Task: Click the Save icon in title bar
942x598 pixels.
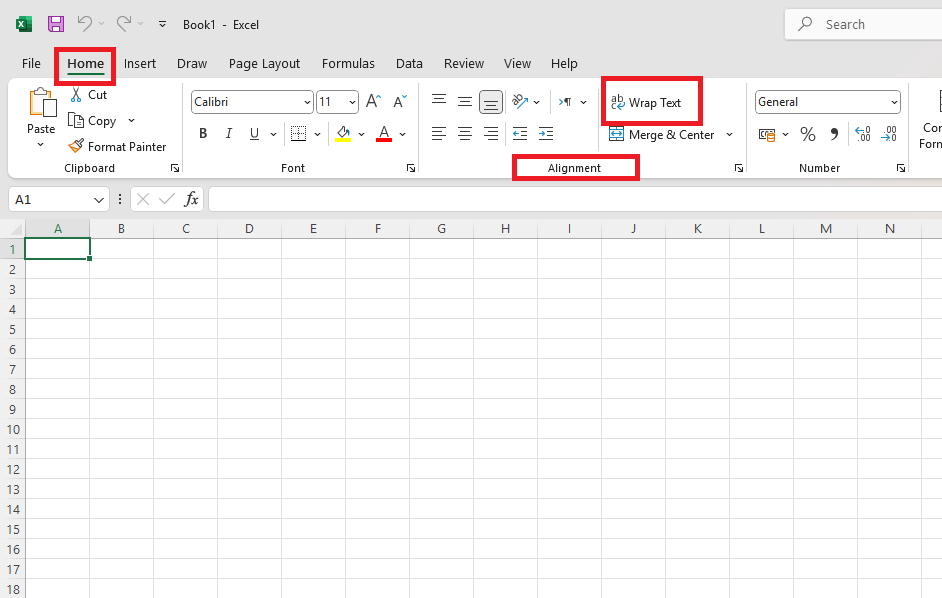Action: 56,24
